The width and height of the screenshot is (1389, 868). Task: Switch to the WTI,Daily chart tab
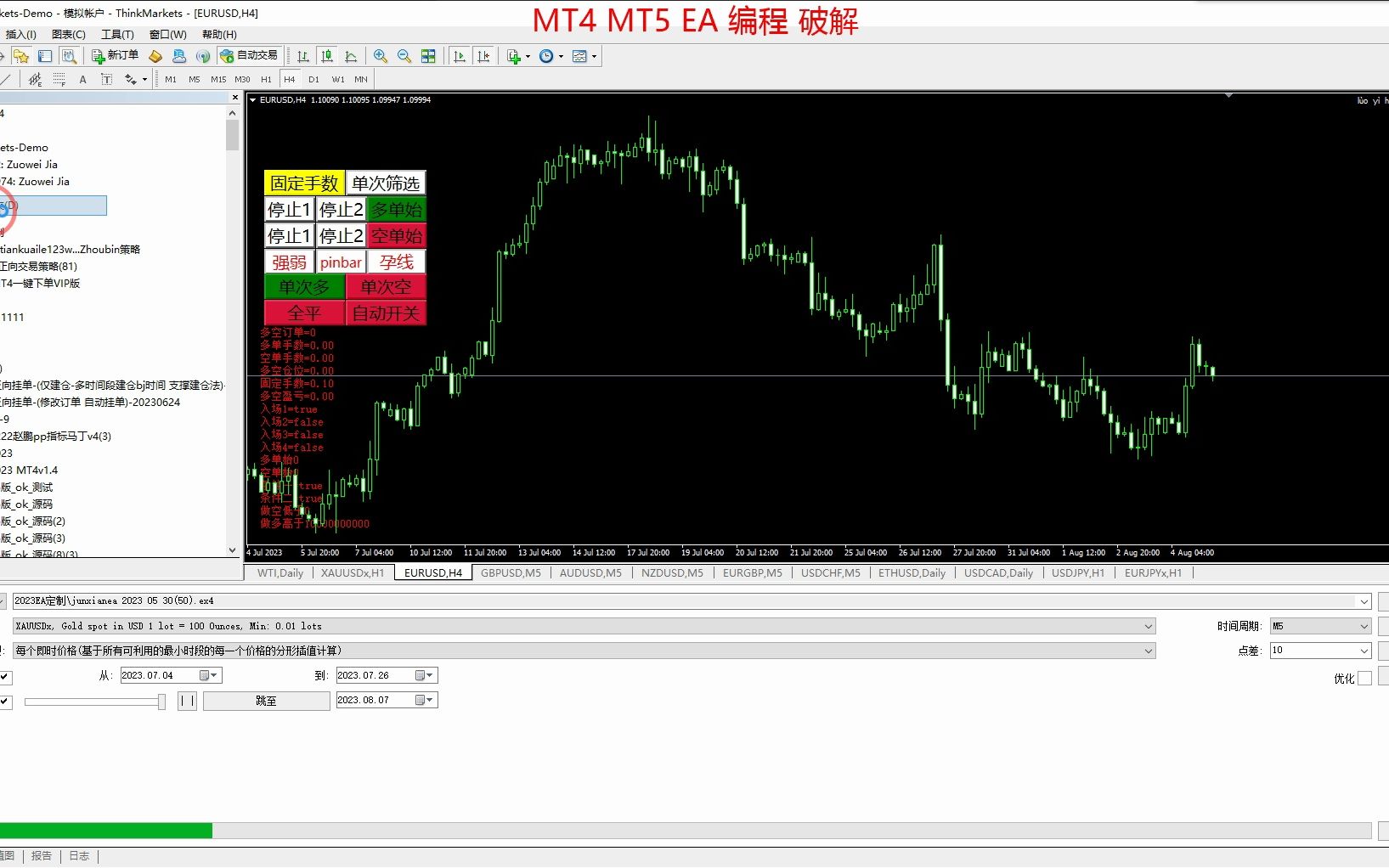[280, 572]
